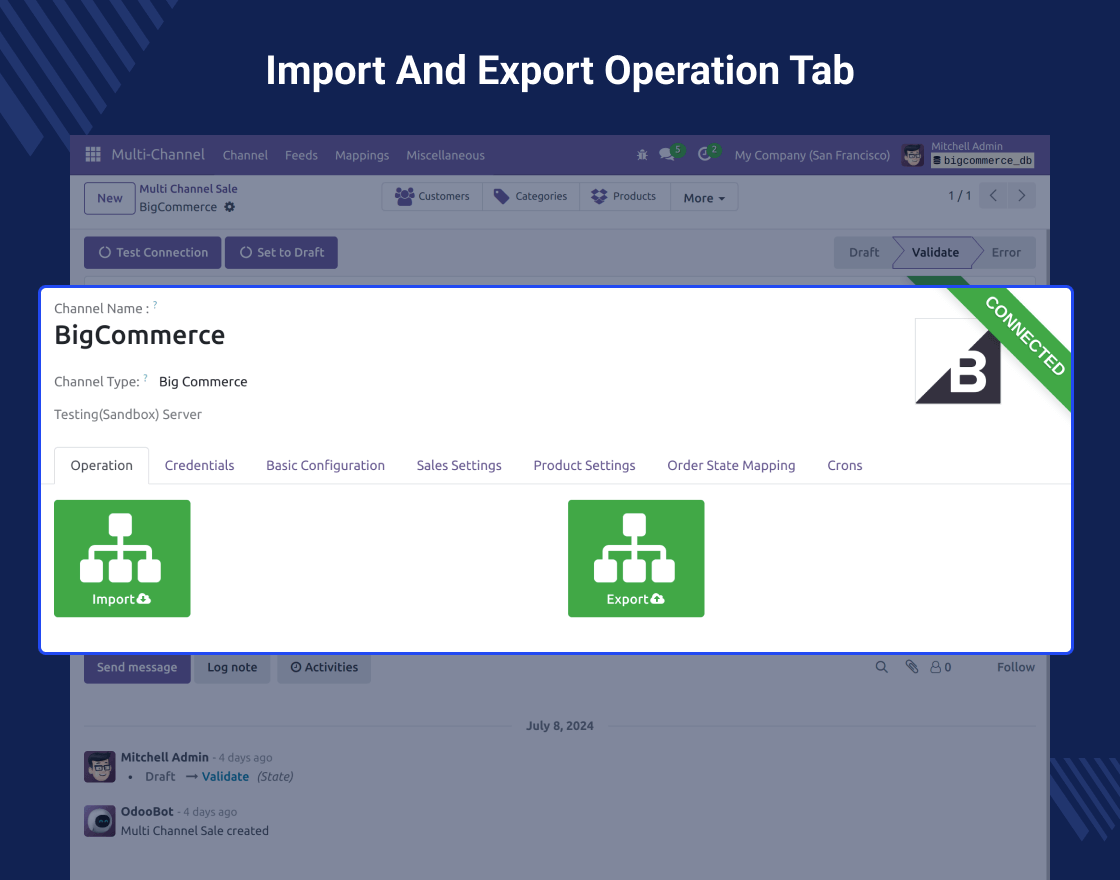Click the Channel Name help question mark
Screen dimensions: 1120x880
[x=155, y=305]
